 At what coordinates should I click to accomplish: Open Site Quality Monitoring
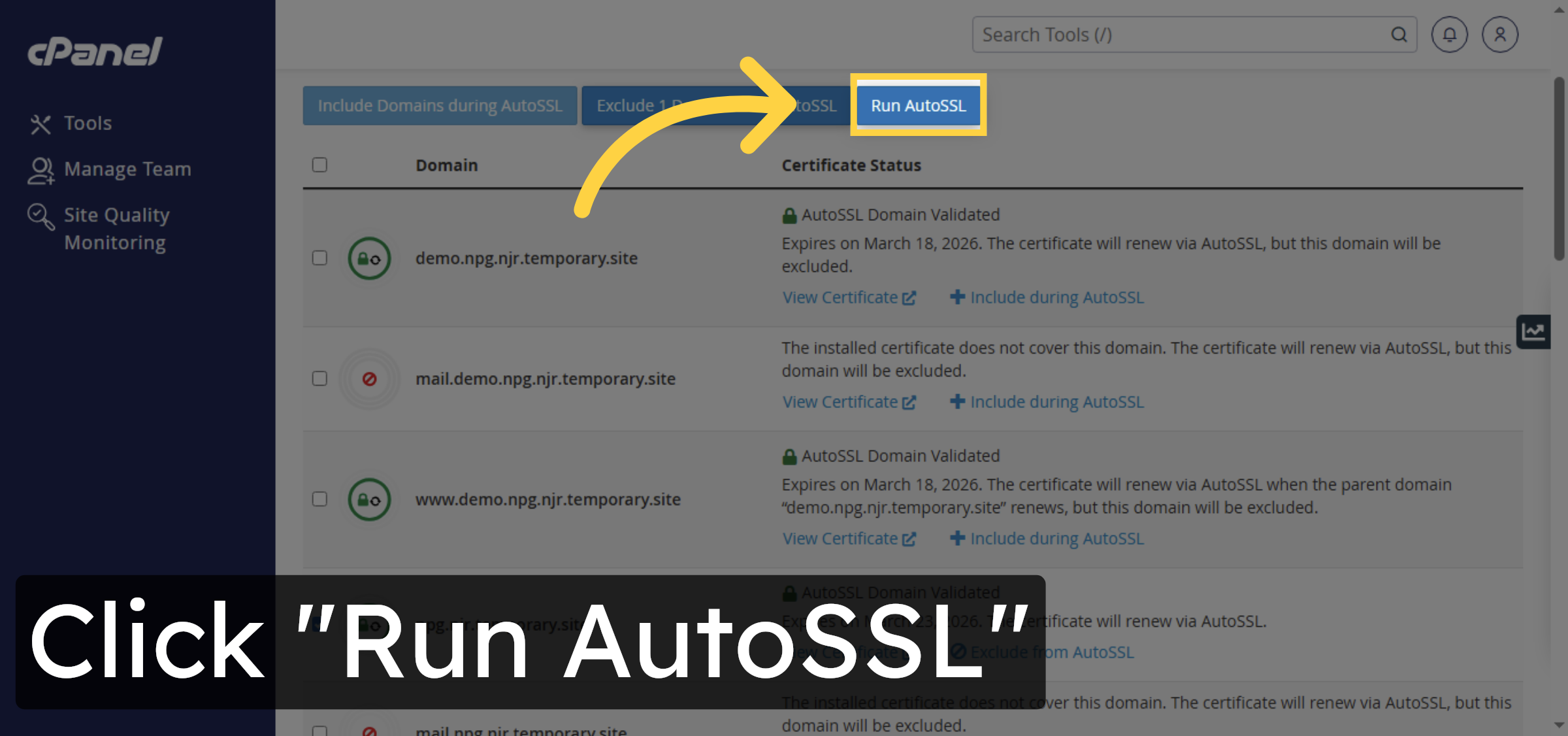pos(116,228)
